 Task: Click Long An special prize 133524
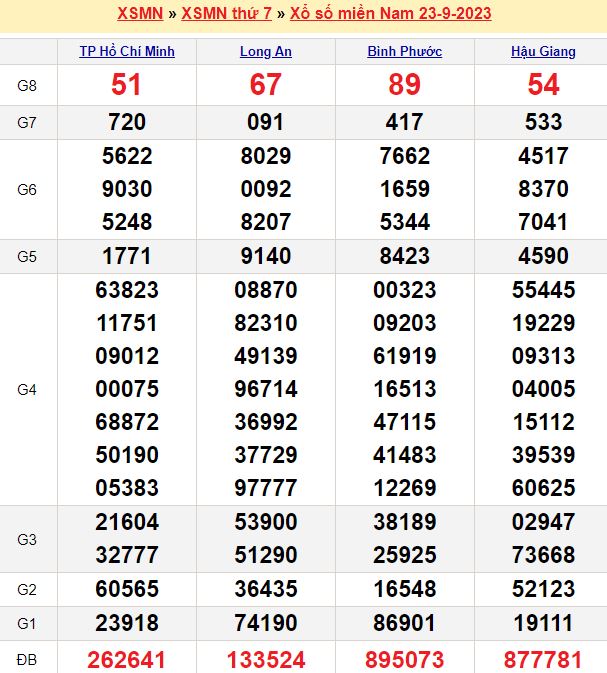click(266, 659)
